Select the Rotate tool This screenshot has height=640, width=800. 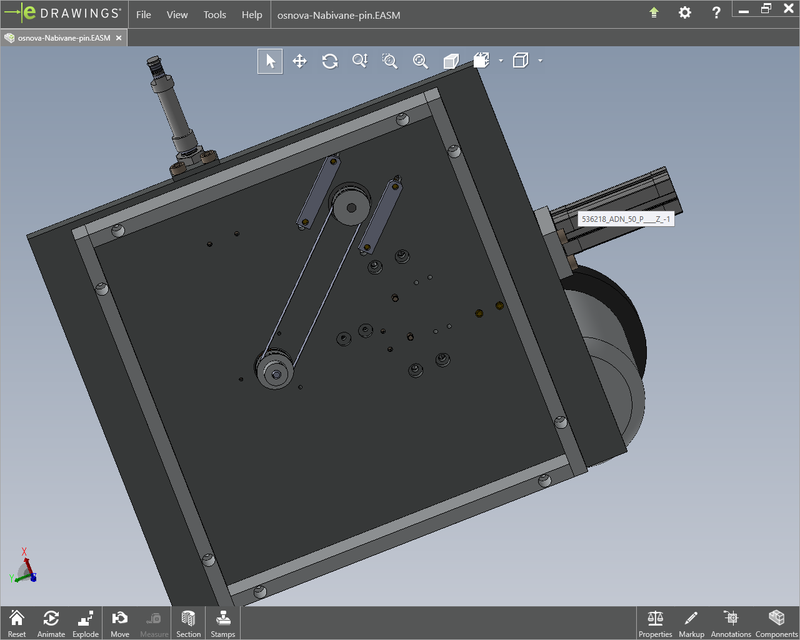pyautogui.click(x=330, y=61)
